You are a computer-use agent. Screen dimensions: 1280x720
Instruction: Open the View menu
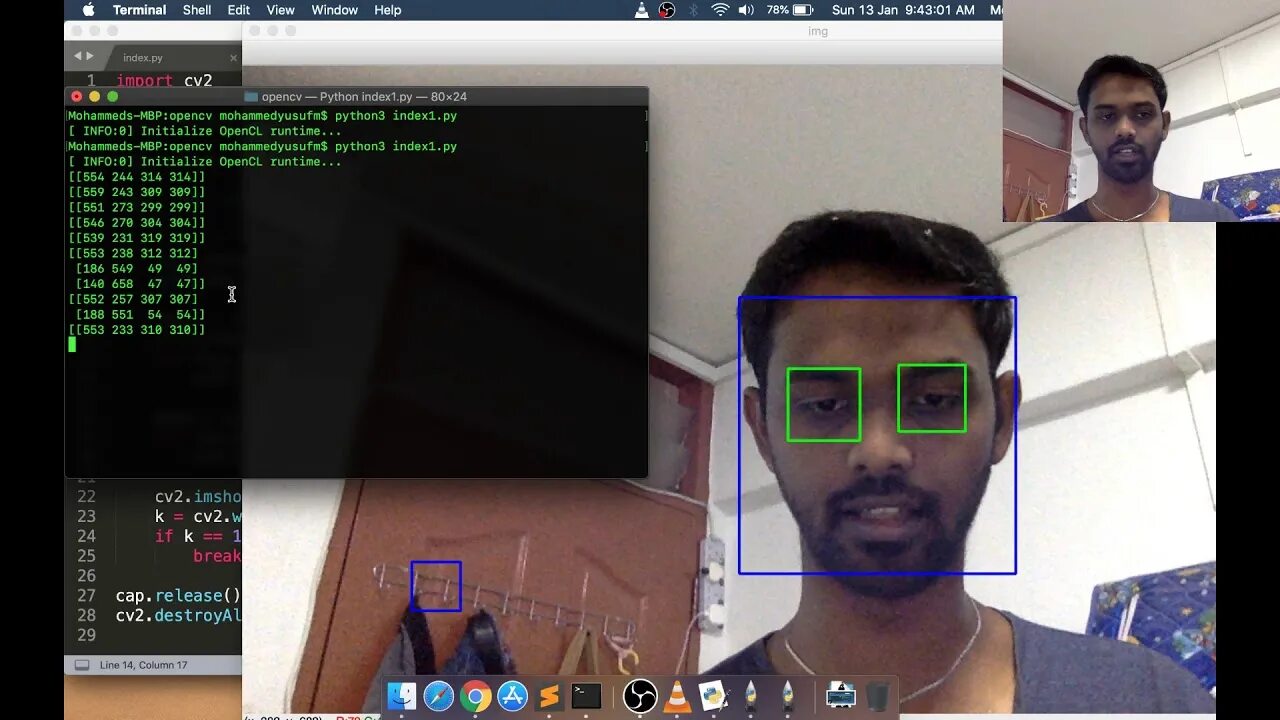coord(281,10)
